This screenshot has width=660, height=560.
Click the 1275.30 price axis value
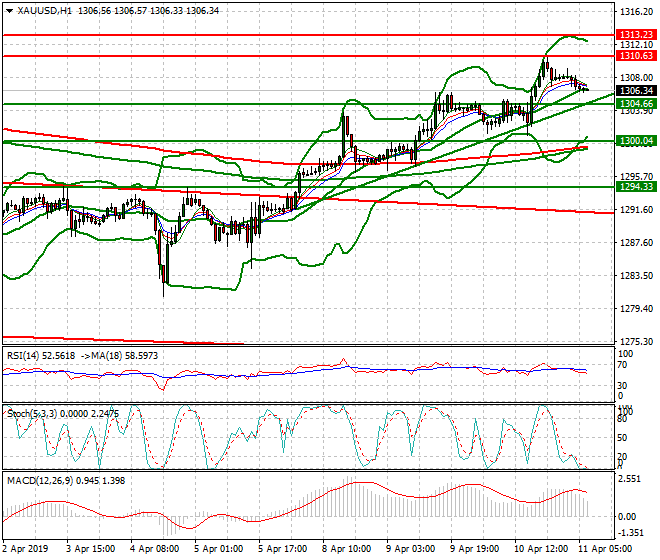(636, 341)
